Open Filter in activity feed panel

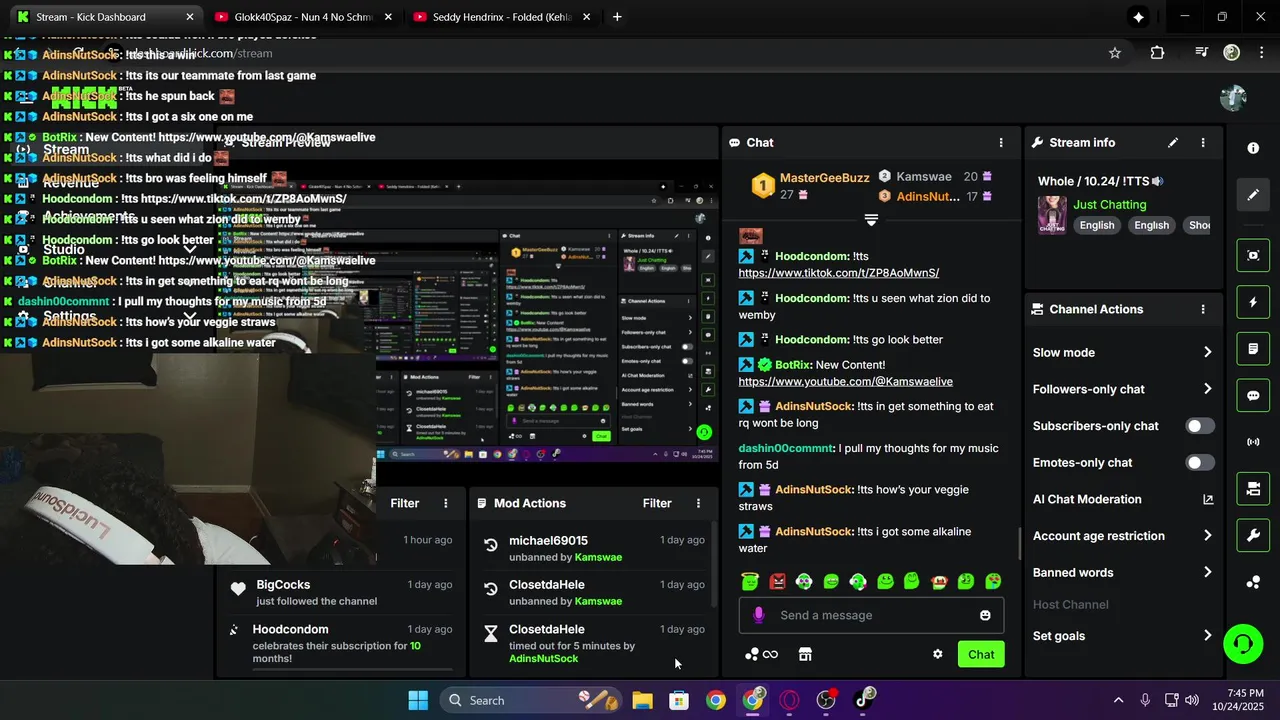click(405, 503)
